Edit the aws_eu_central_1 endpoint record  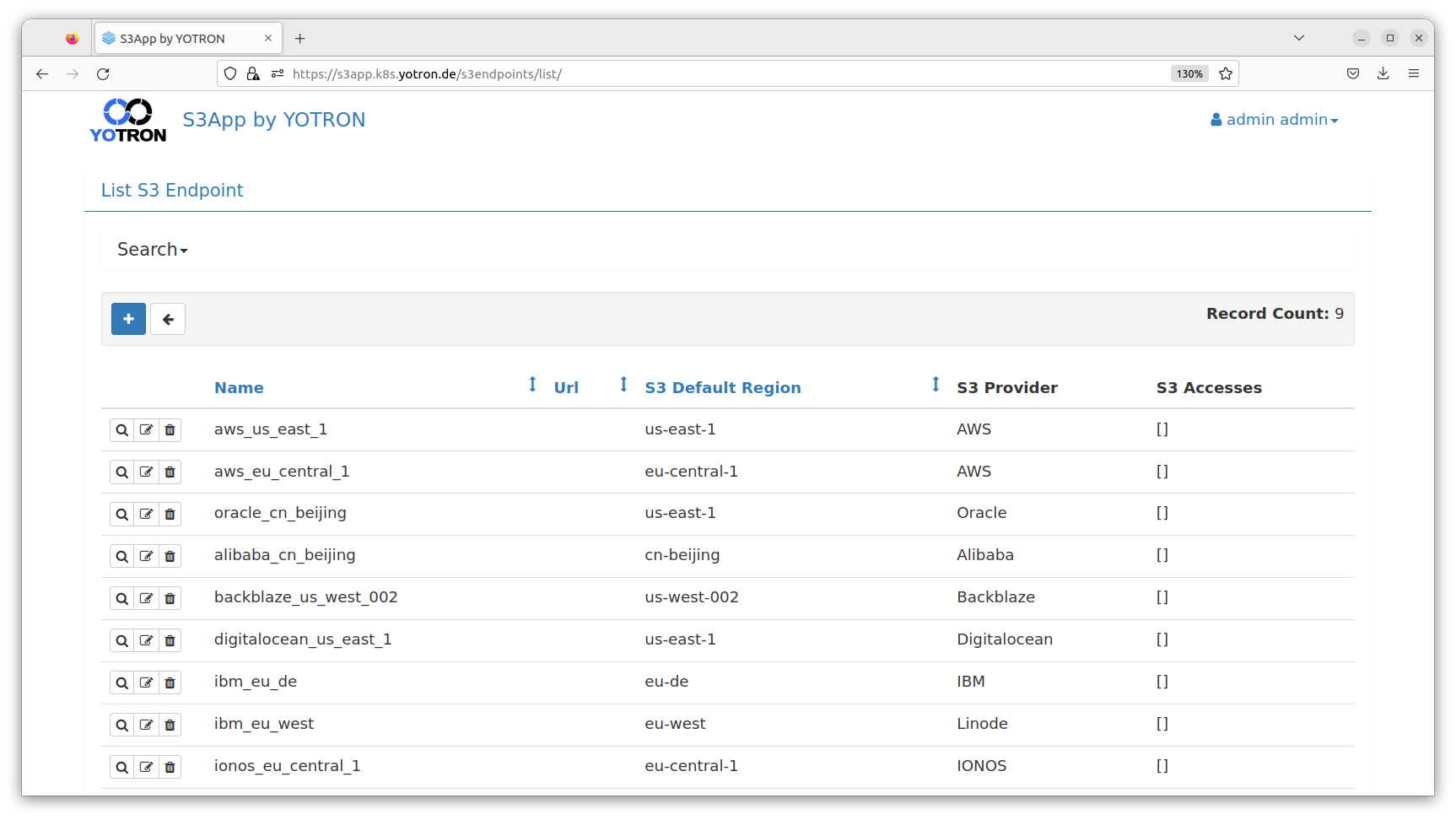click(146, 472)
